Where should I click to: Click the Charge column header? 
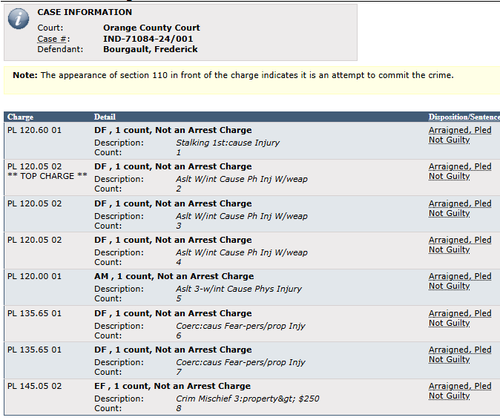pos(20,117)
